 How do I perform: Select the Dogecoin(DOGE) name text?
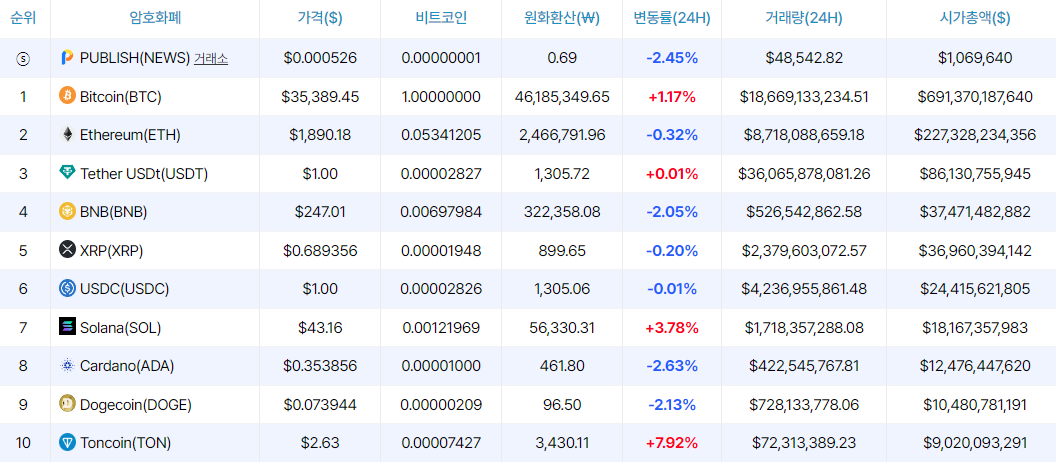click(135, 405)
